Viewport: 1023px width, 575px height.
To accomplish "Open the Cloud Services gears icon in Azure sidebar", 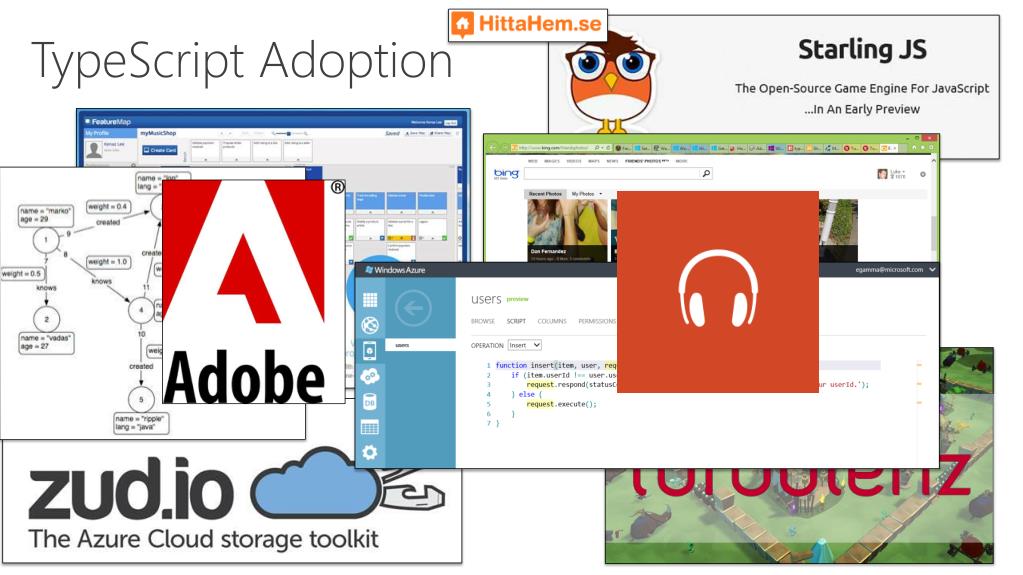I will [370, 376].
